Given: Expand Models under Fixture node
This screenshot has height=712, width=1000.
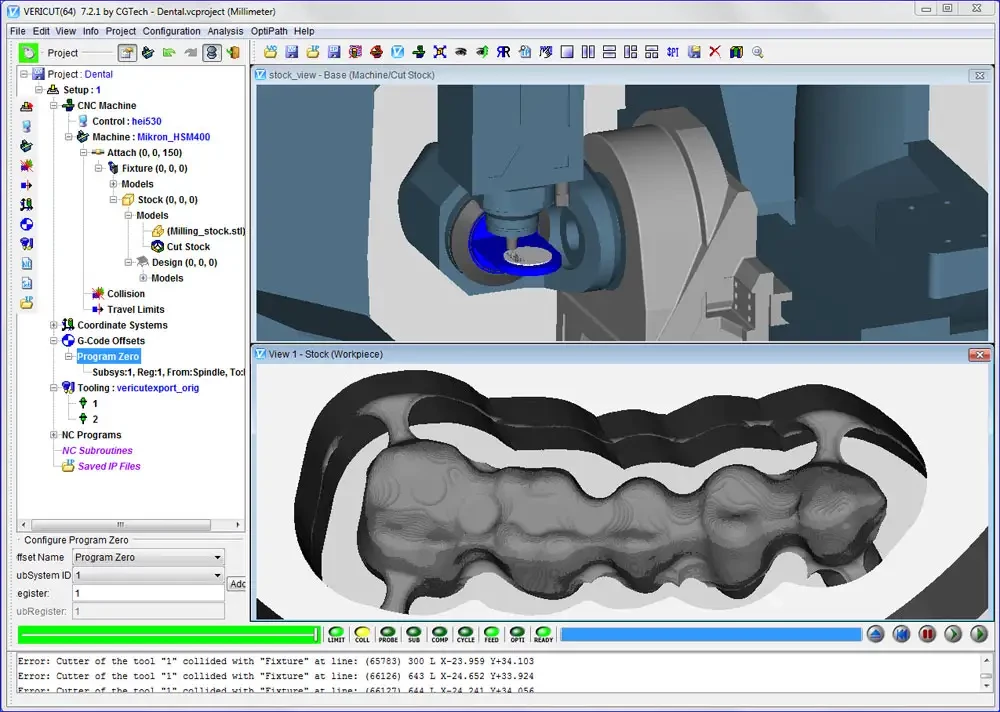Looking at the screenshot, I should [113, 184].
